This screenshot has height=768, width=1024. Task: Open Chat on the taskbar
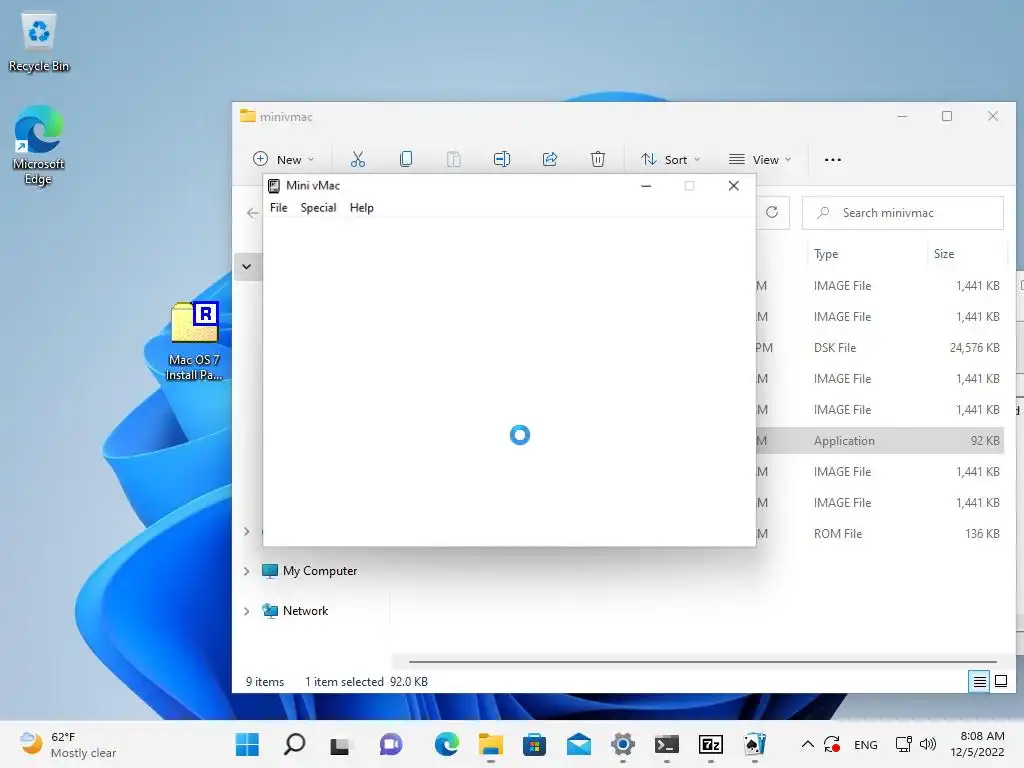(x=391, y=744)
